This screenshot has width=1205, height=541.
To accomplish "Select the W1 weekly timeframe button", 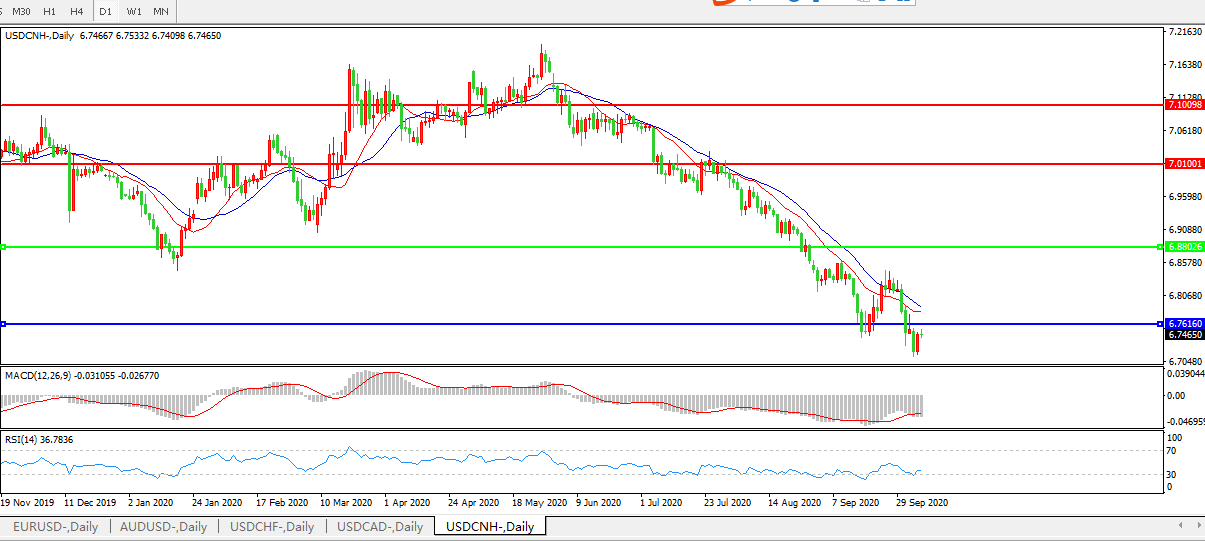I will (134, 11).
